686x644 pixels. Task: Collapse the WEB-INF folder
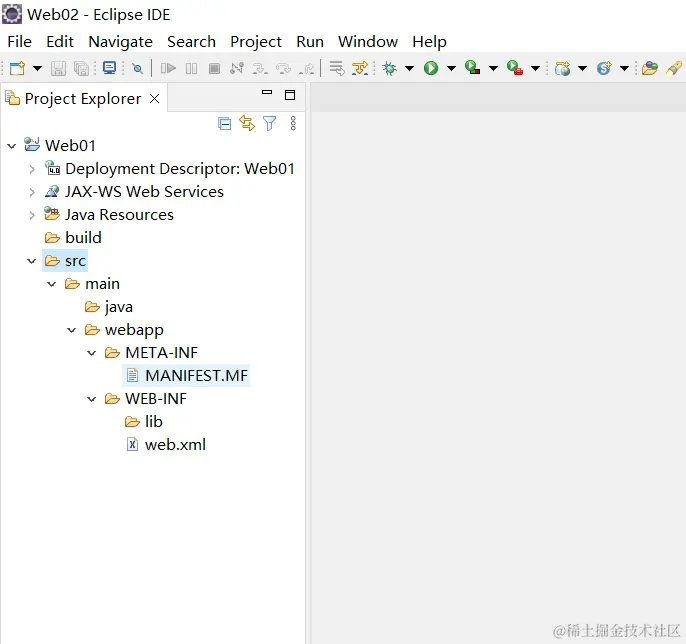[x=91, y=399]
